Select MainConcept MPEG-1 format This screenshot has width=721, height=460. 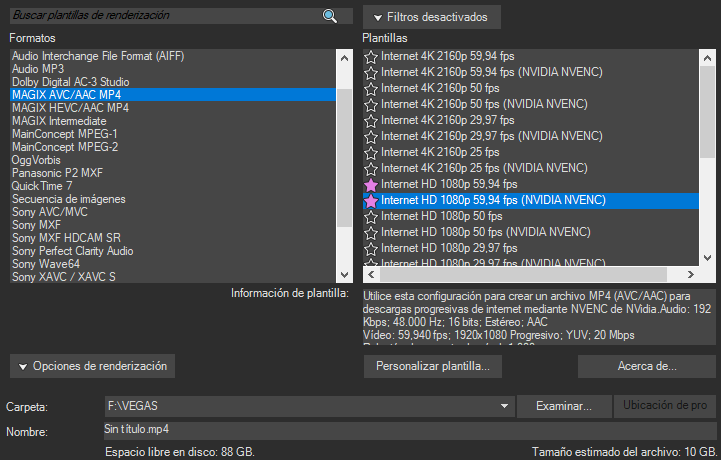pos(173,134)
